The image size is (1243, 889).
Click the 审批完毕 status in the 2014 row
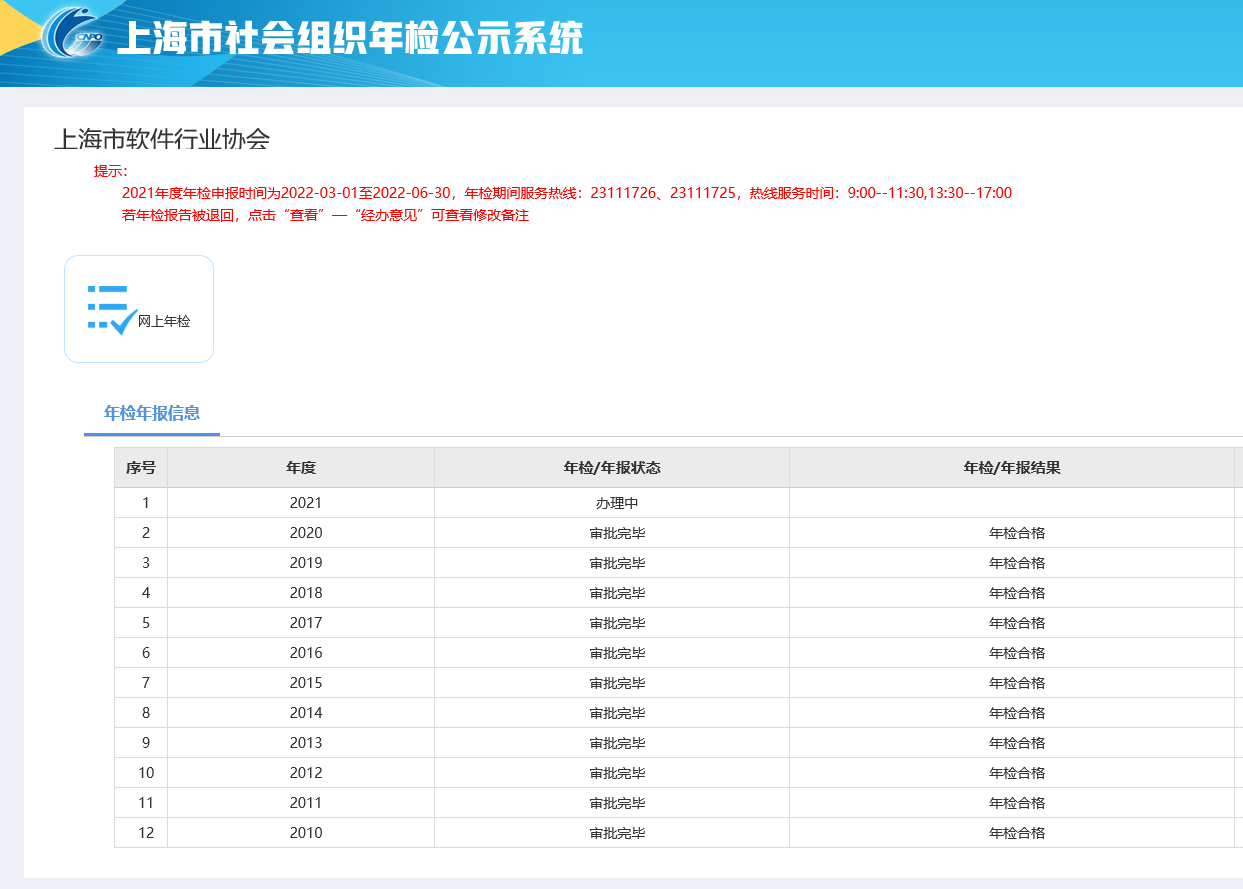[617, 713]
